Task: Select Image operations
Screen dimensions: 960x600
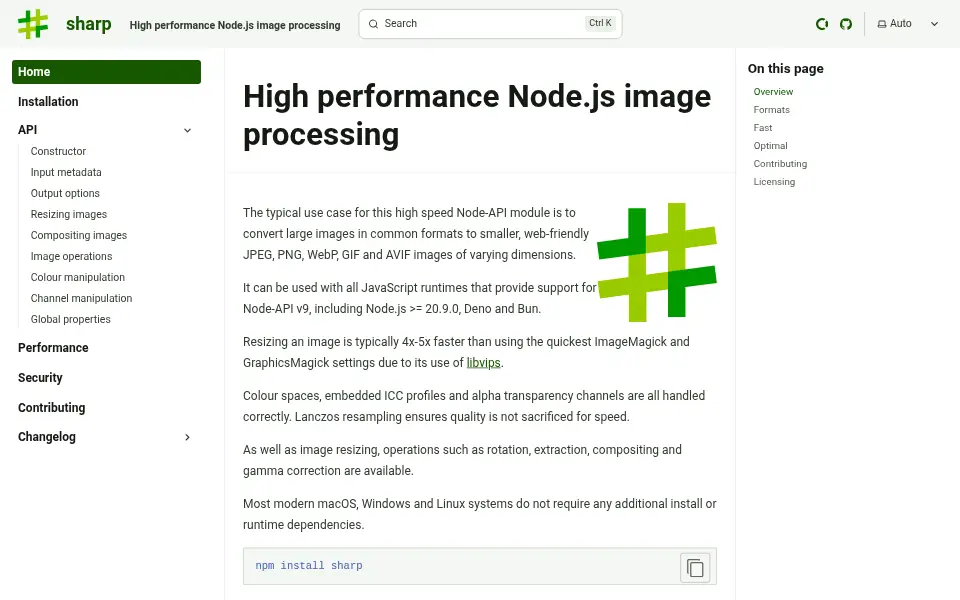Action: pyautogui.click(x=72, y=256)
